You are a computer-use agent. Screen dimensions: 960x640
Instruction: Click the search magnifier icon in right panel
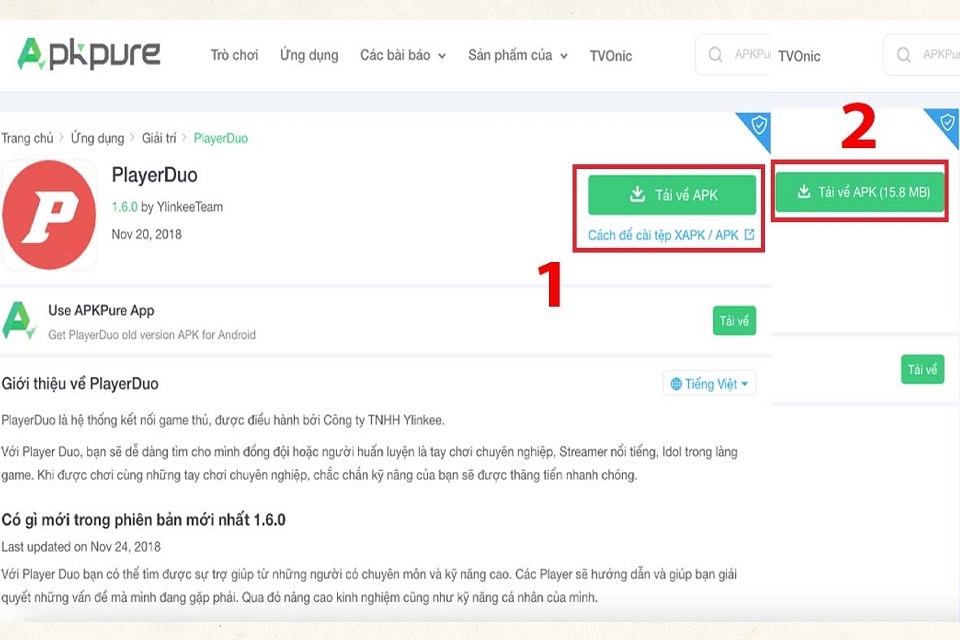click(904, 55)
